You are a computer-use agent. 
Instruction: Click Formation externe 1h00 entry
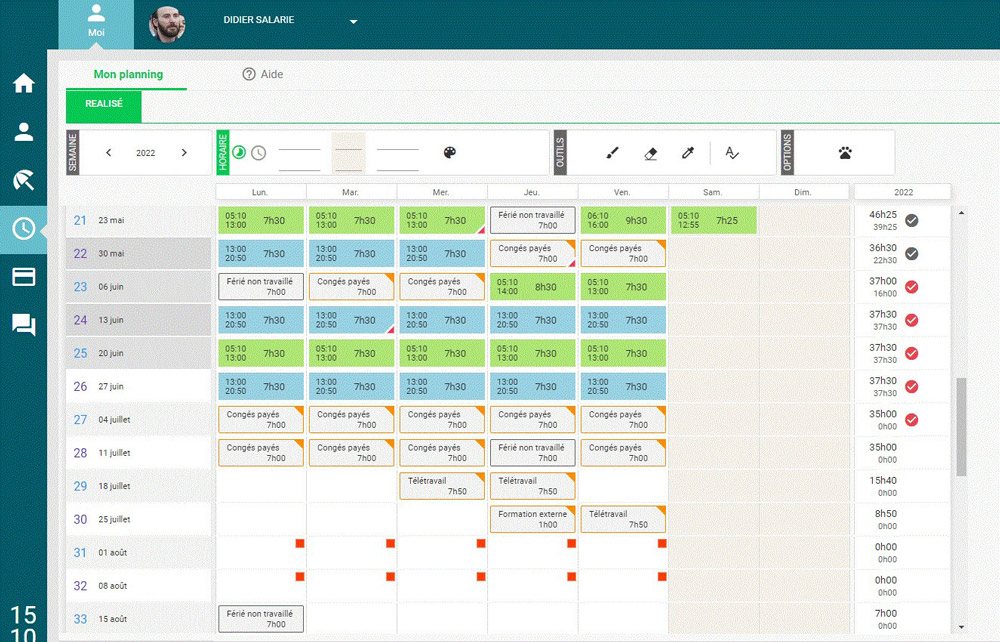click(x=532, y=519)
